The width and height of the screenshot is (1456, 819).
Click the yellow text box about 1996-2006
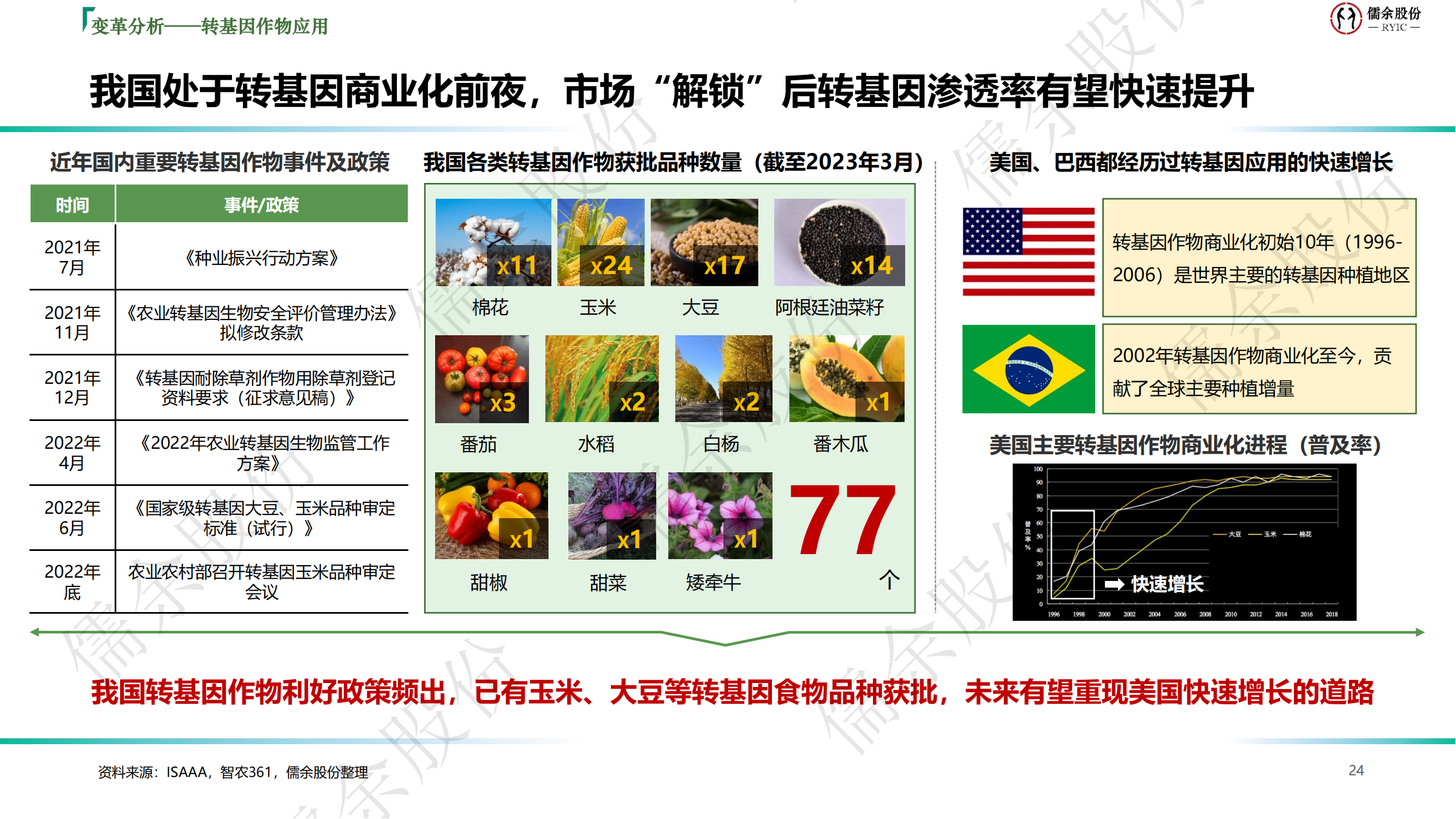pyautogui.click(x=1259, y=258)
